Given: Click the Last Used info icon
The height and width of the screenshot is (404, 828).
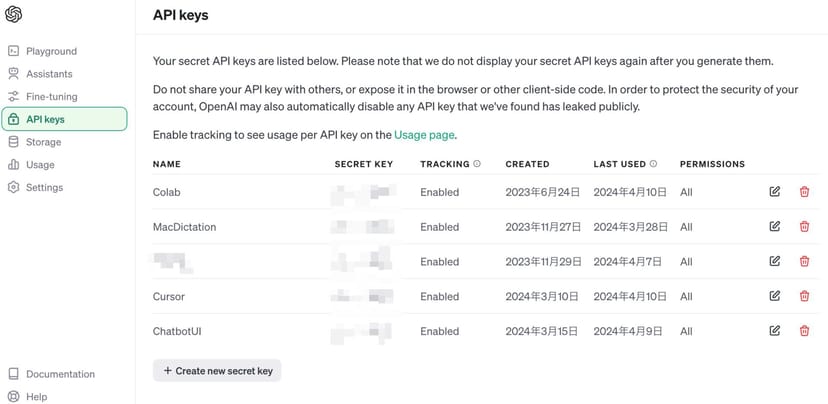Looking at the screenshot, I should [x=653, y=164].
